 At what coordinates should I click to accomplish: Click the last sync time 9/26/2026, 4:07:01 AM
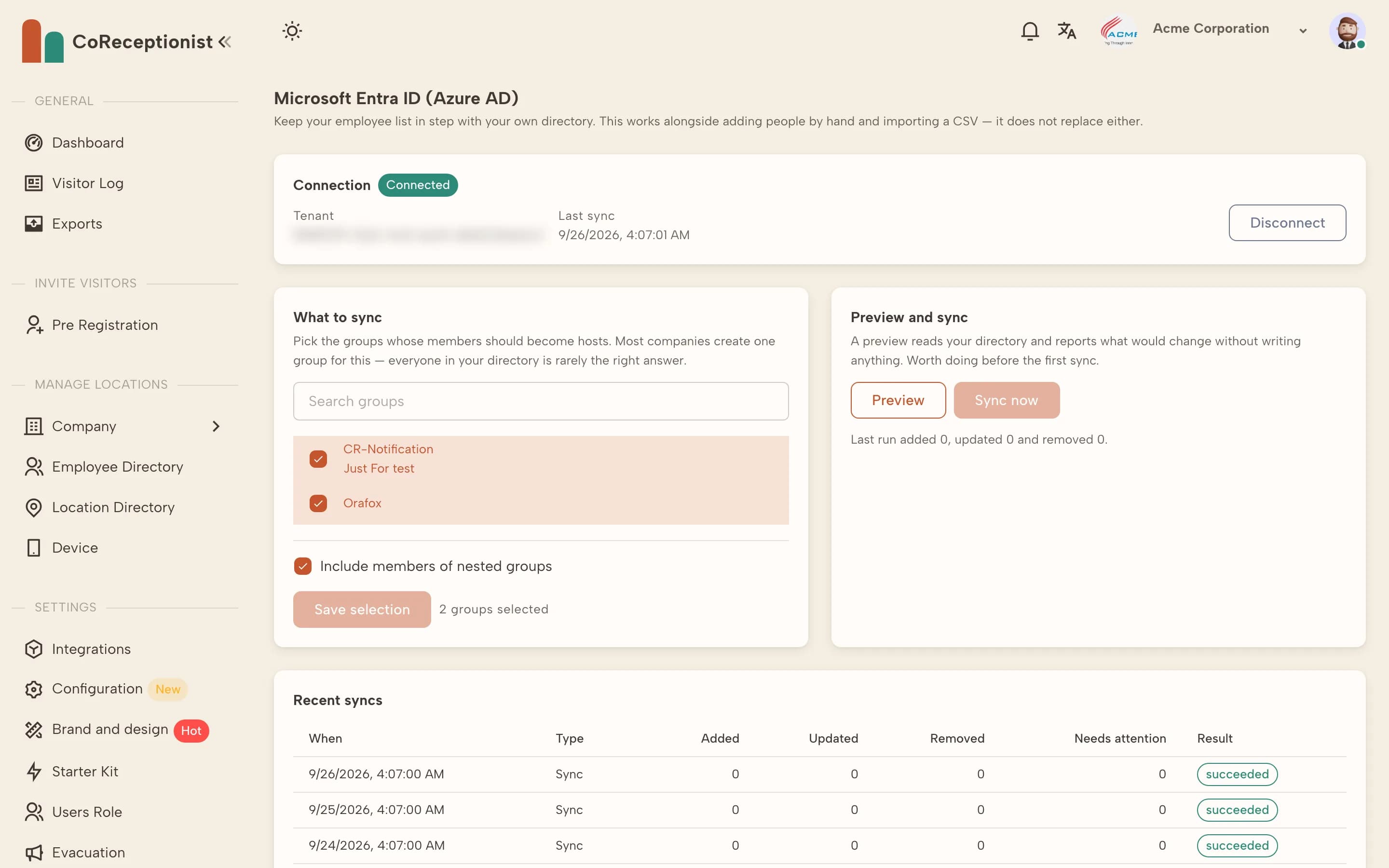pos(624,235)
